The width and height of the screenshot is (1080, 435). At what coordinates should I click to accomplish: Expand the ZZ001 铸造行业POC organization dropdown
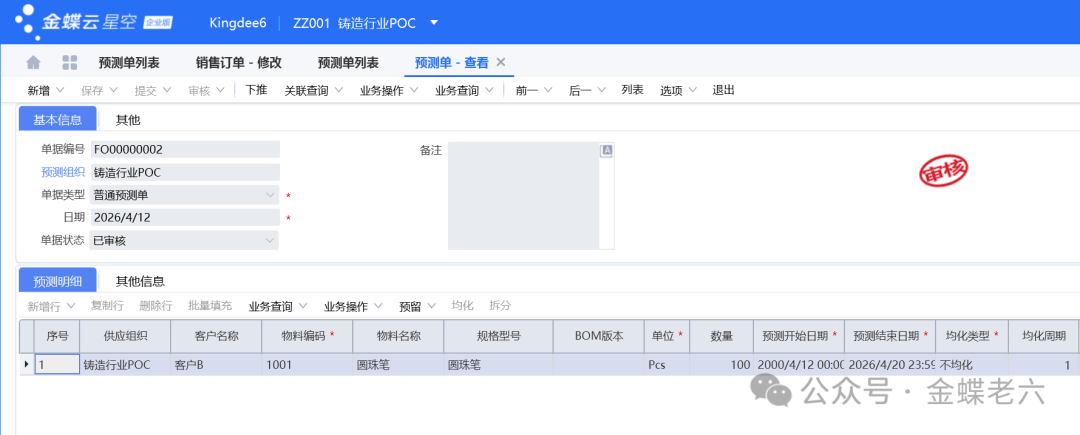[433, 22]
